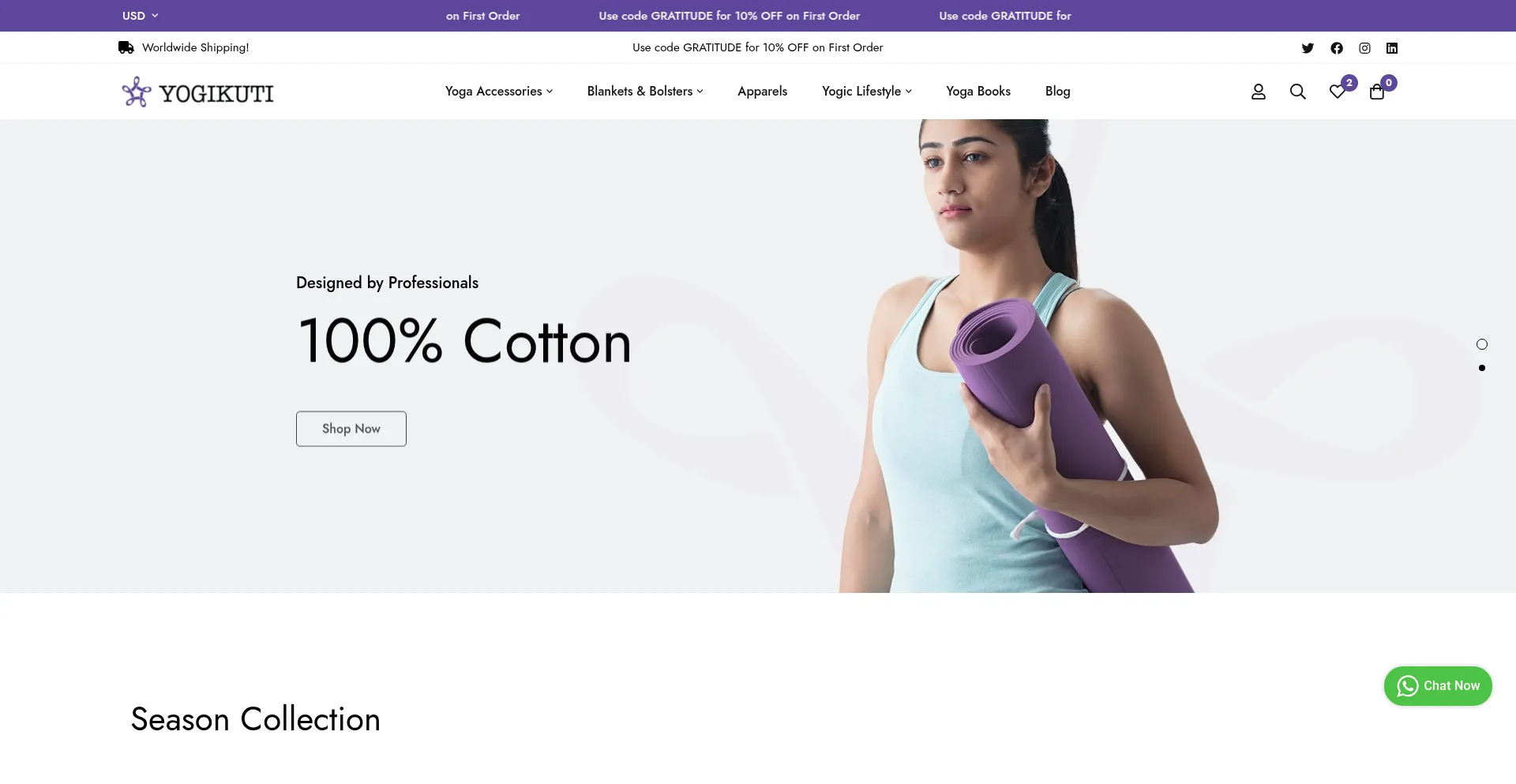This screenshot has height=784, width=1516.
Task: Open the Twitter social link icon
Action: click(x=1308, y=48)
